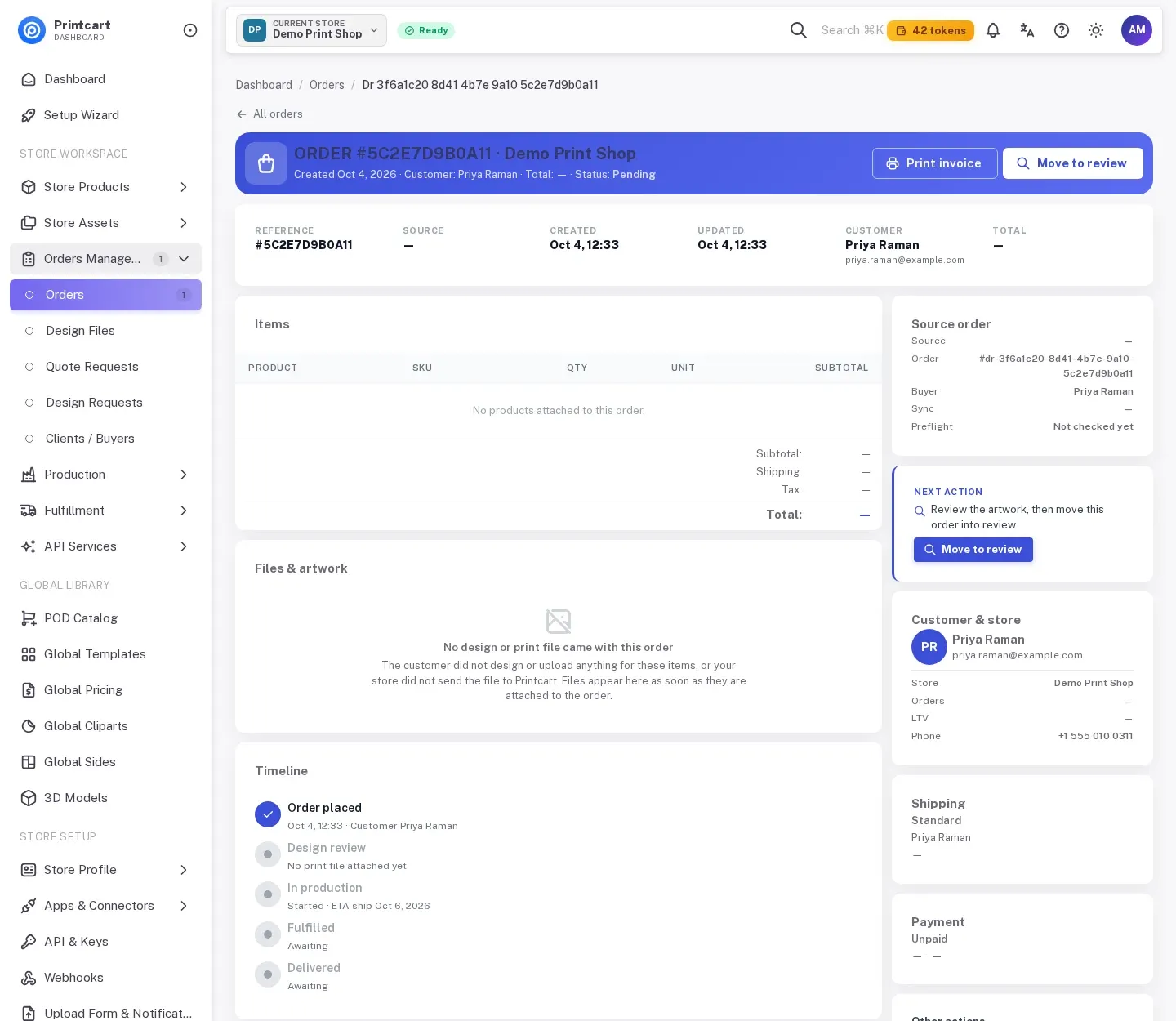This screenshot has width=1176, height=1021.
Task: Expand the Fulfillment section
Action: point(105,510)
